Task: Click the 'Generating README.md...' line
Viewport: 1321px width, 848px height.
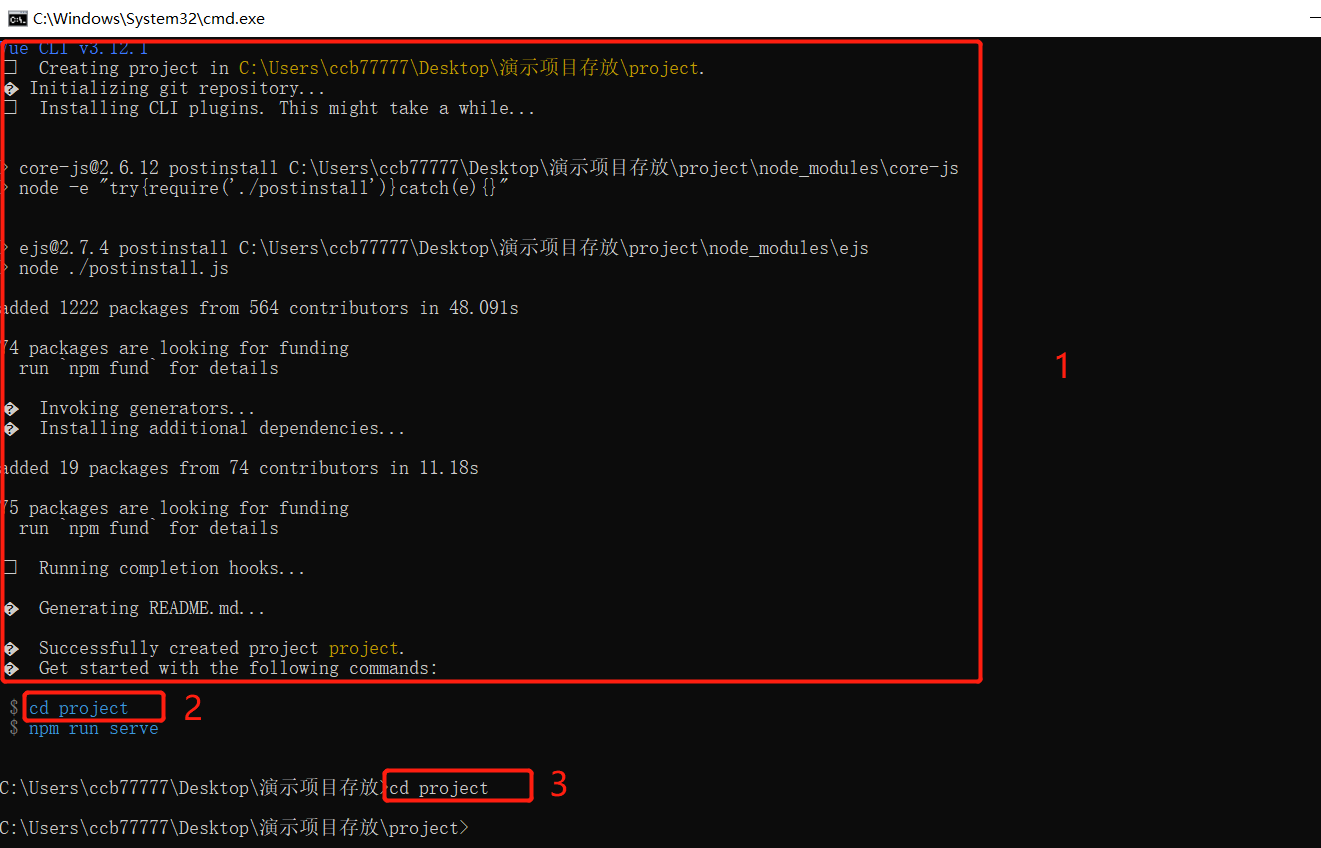Action: [x=135, y=608]
